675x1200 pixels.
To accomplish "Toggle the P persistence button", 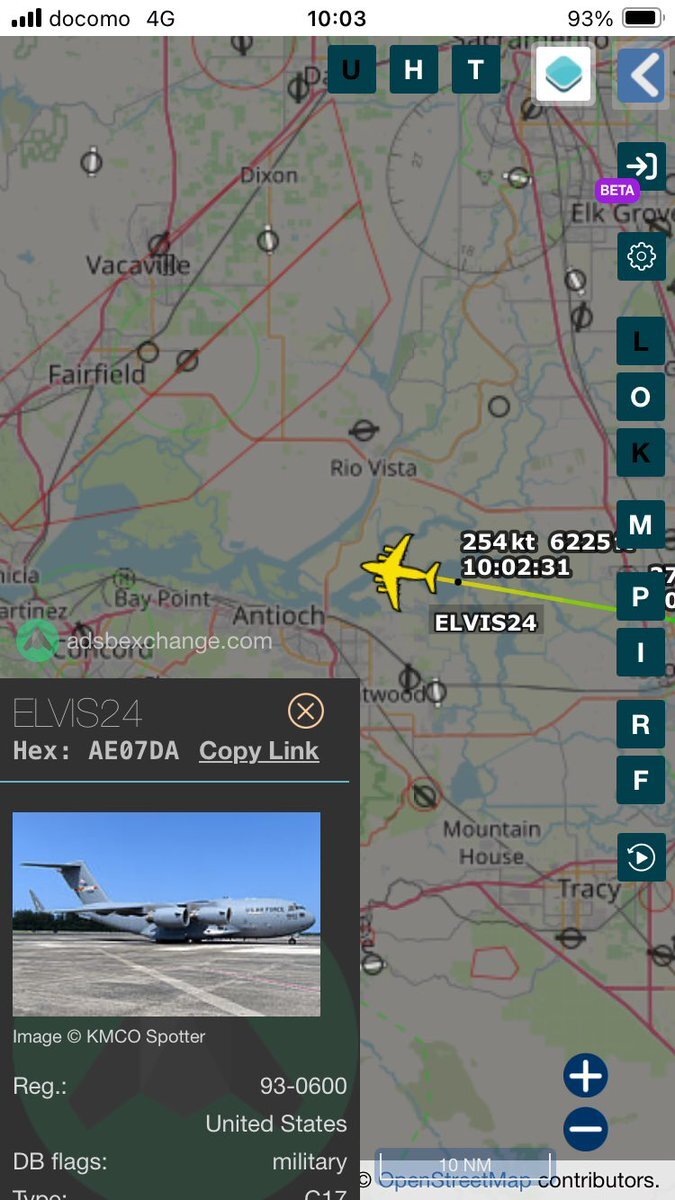I will tap(641, 597).
